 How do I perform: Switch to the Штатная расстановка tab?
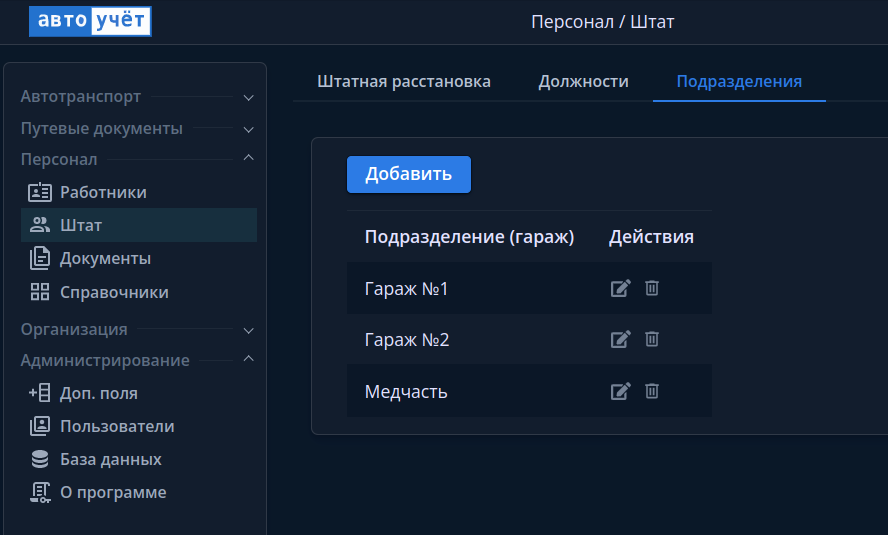[404, 82]
